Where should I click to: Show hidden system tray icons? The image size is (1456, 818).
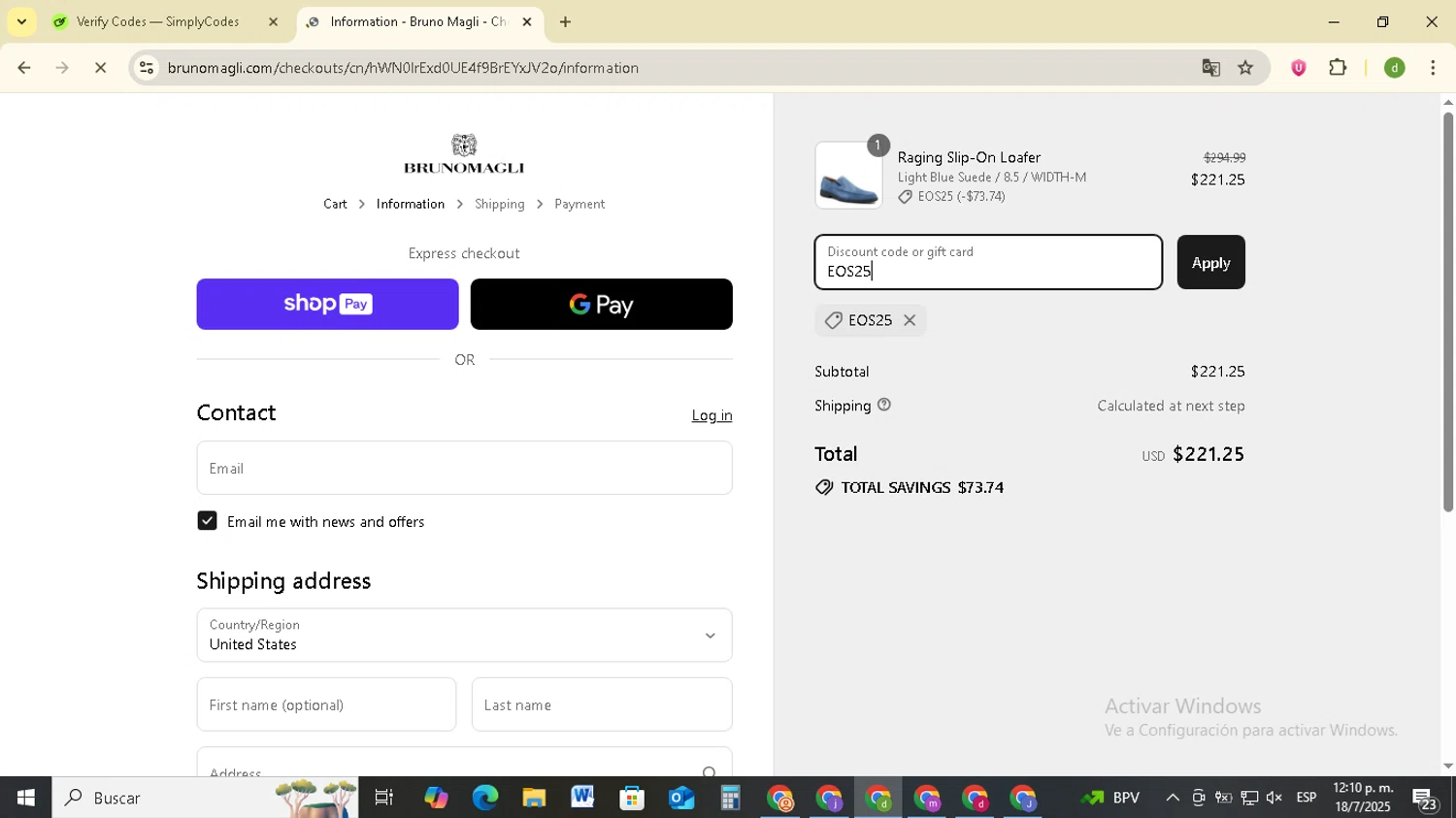tap(1173, 798)
